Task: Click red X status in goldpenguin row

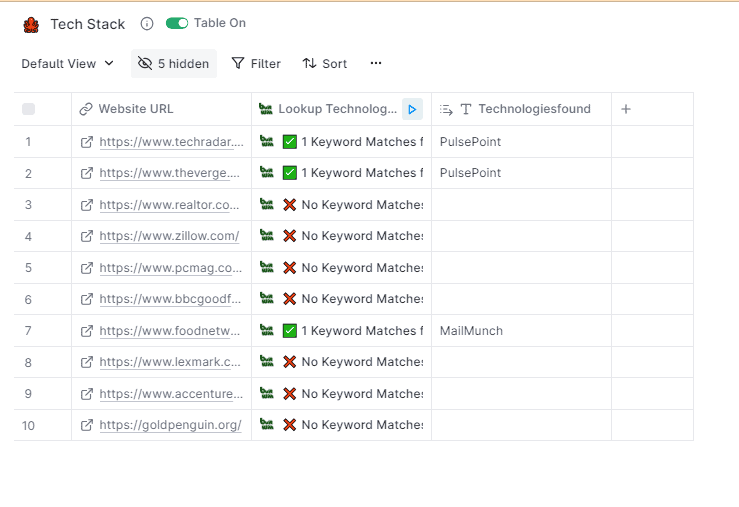Action: point(289,425)
